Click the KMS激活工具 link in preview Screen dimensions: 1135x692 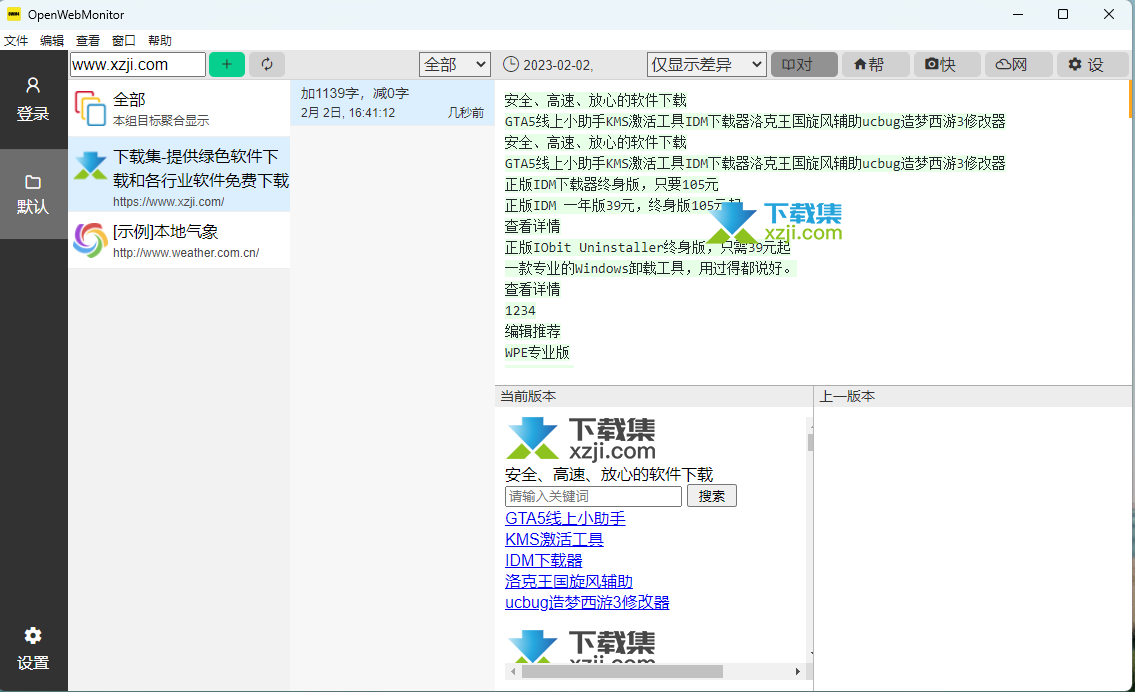click(x=554, y=539)
